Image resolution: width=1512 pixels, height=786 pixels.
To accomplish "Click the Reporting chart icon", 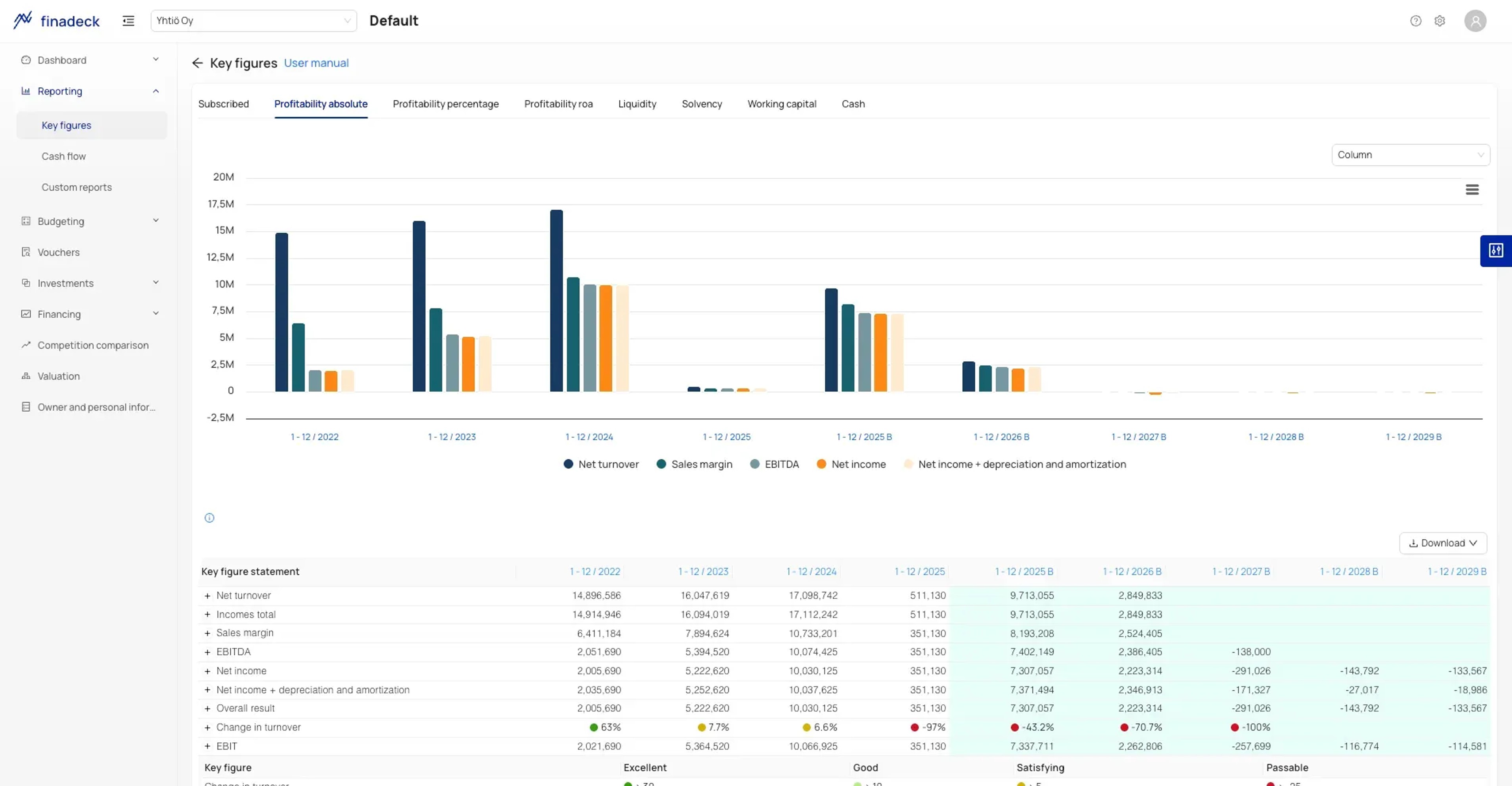I will coord(26,91).
